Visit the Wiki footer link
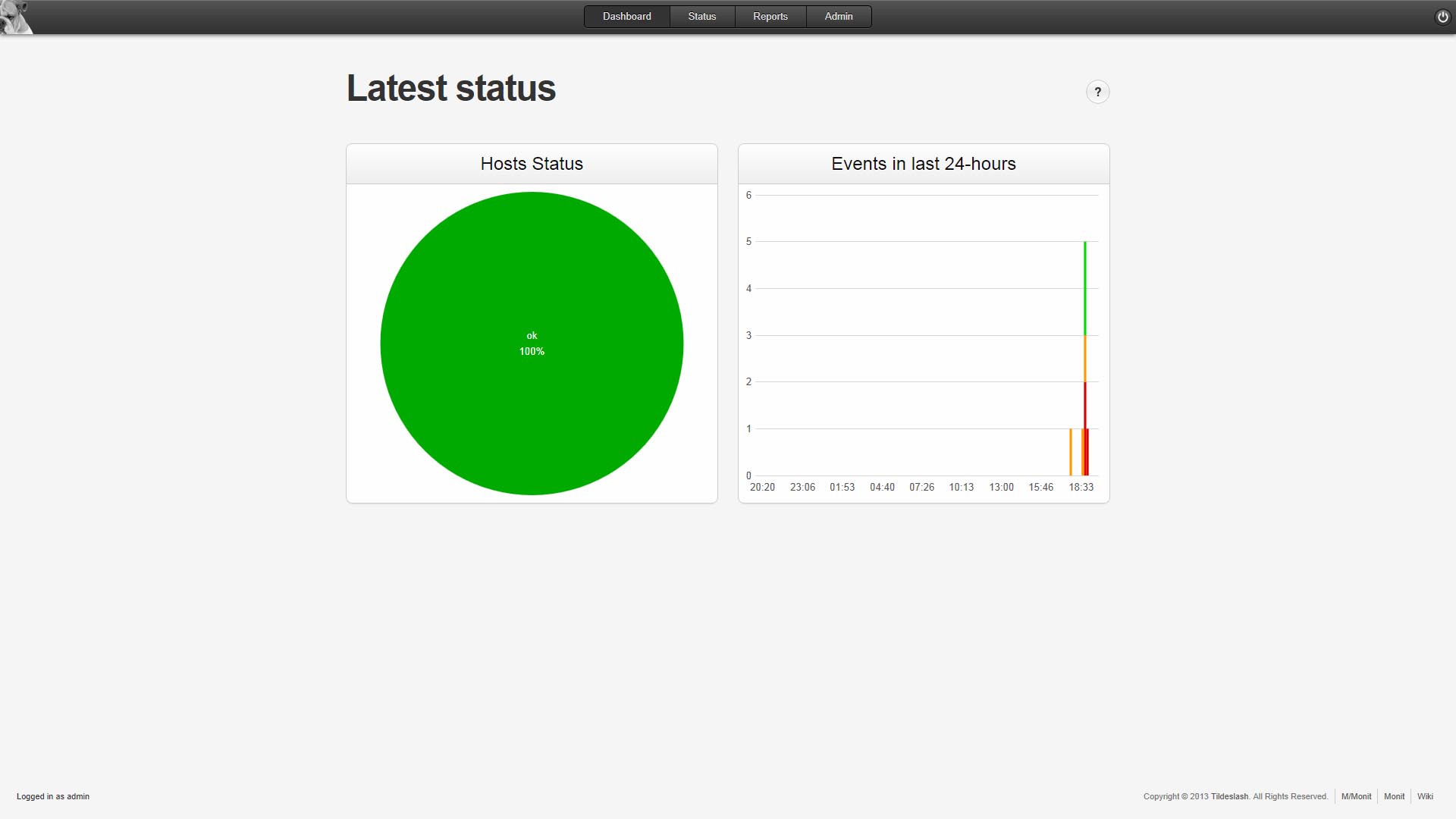 pyautogui.click(x=1425, y=796)
